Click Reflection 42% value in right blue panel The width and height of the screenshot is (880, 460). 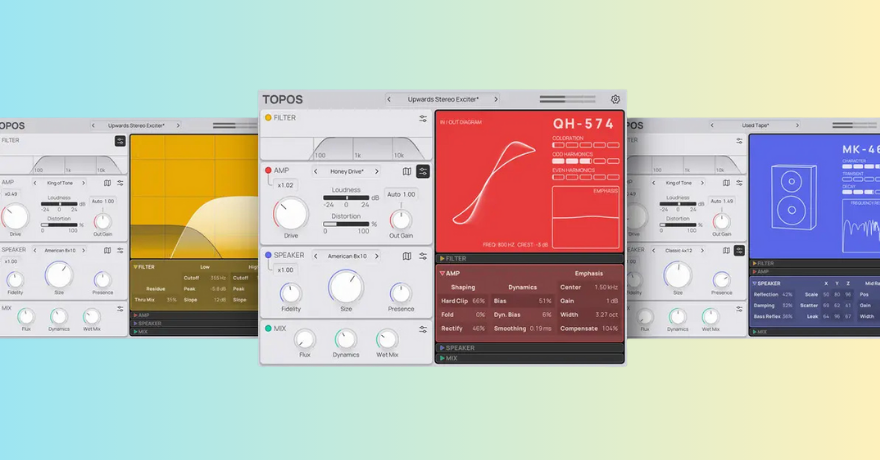click(x=787, y=295)
